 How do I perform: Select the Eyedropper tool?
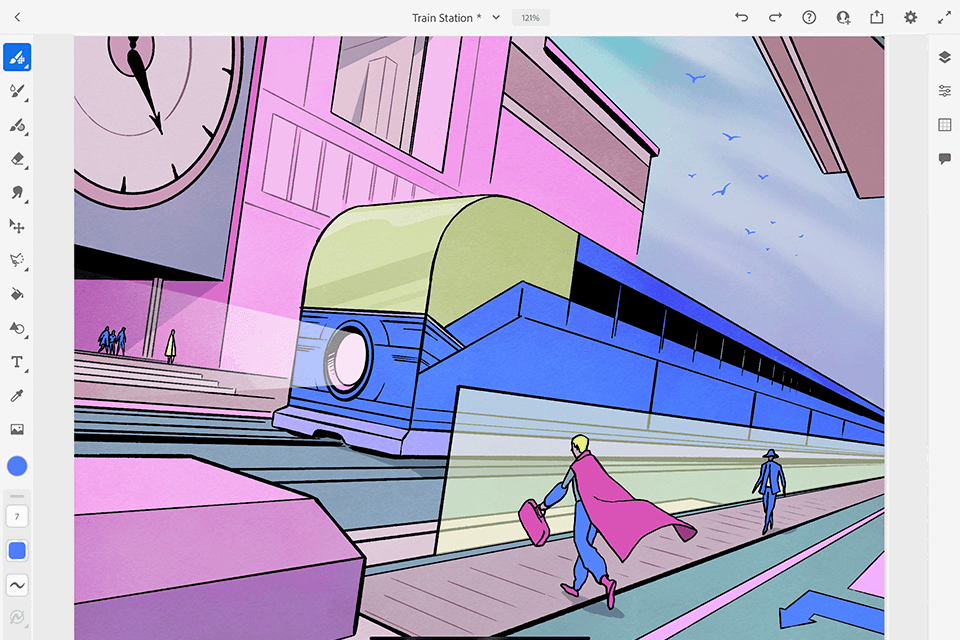point(17,396)
